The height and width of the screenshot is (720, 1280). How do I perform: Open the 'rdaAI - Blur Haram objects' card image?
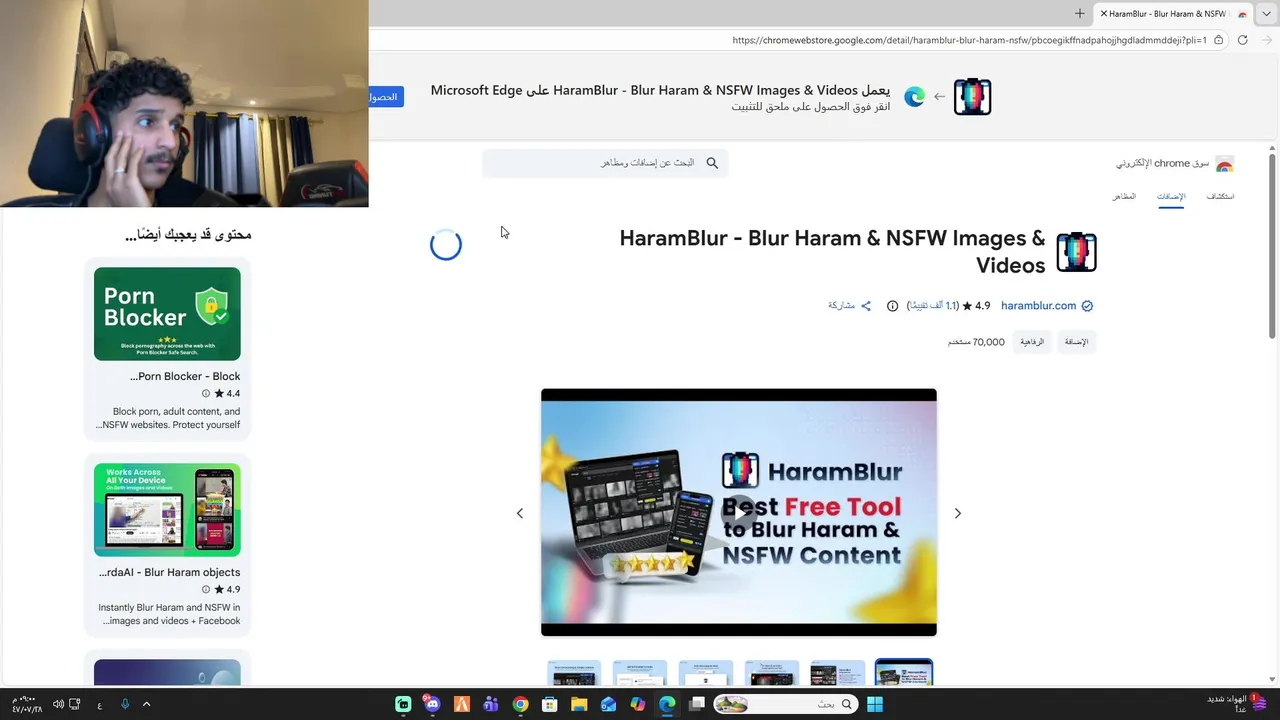tap(167, 509)
